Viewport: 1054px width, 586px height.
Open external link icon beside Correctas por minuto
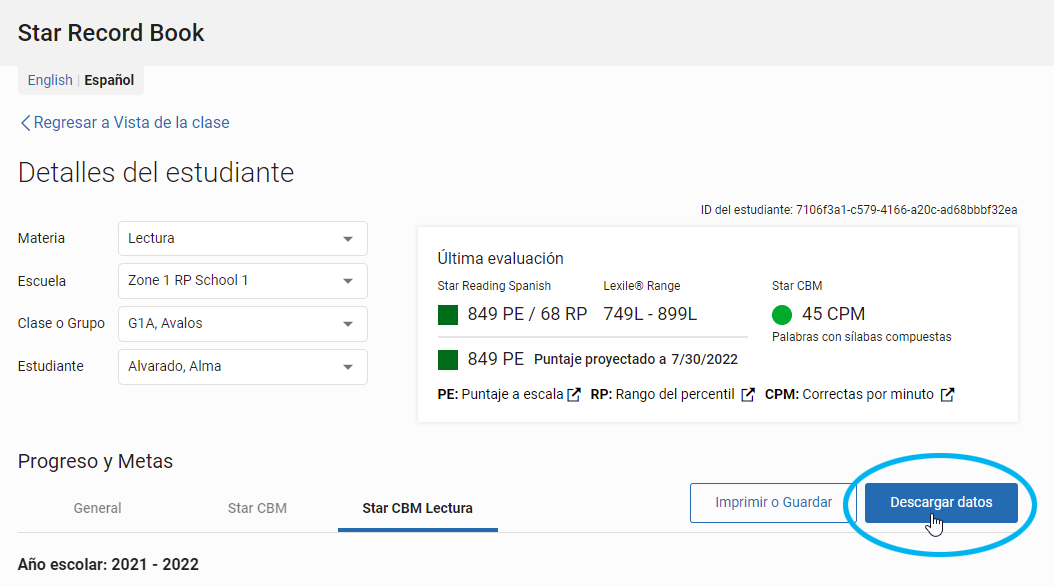947,394
